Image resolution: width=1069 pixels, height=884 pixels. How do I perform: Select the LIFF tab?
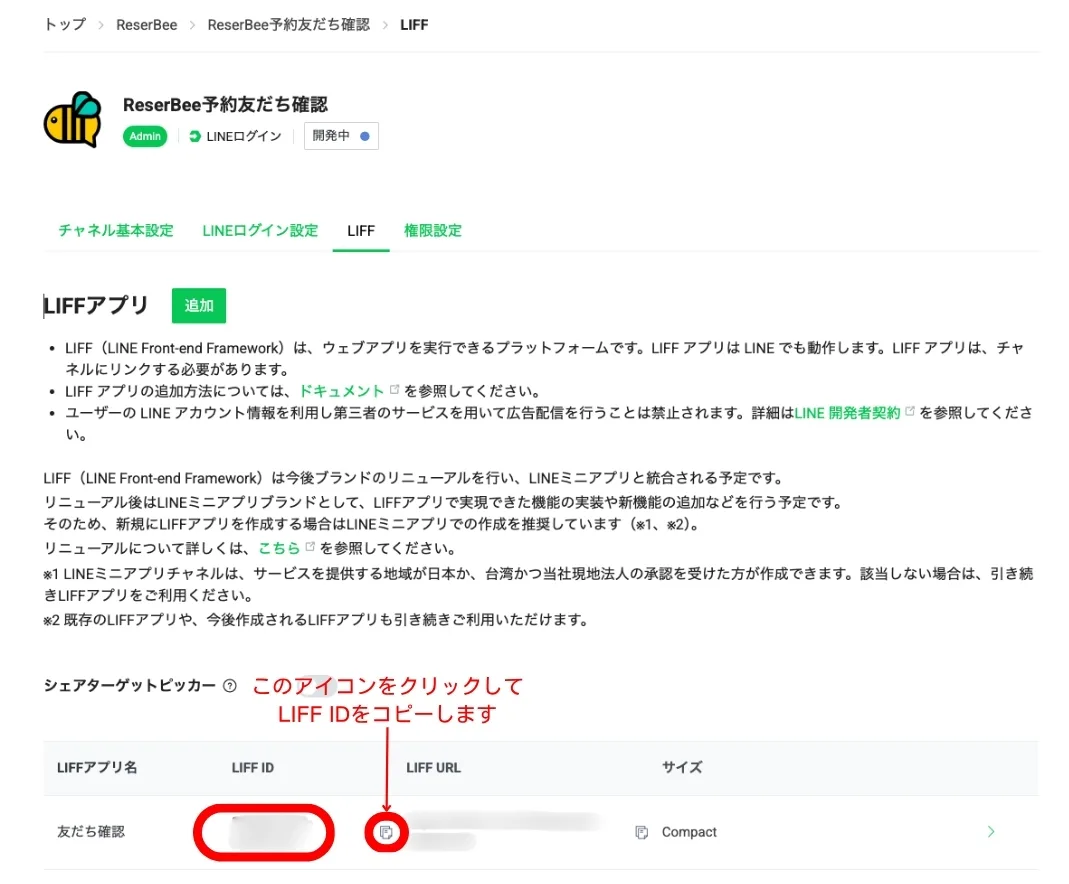[x=361, y=230]
